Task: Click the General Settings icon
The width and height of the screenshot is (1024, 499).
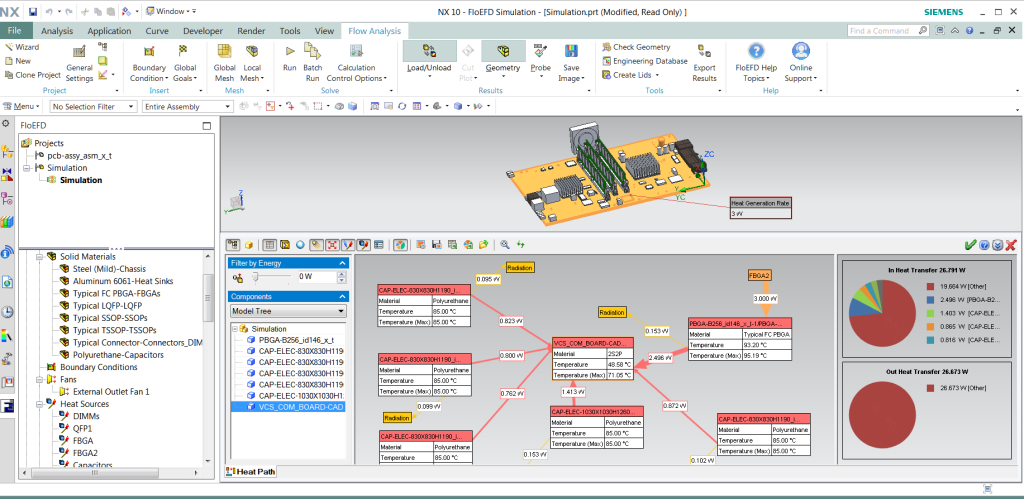Action: pyautogui.click(x=79, y=52)
